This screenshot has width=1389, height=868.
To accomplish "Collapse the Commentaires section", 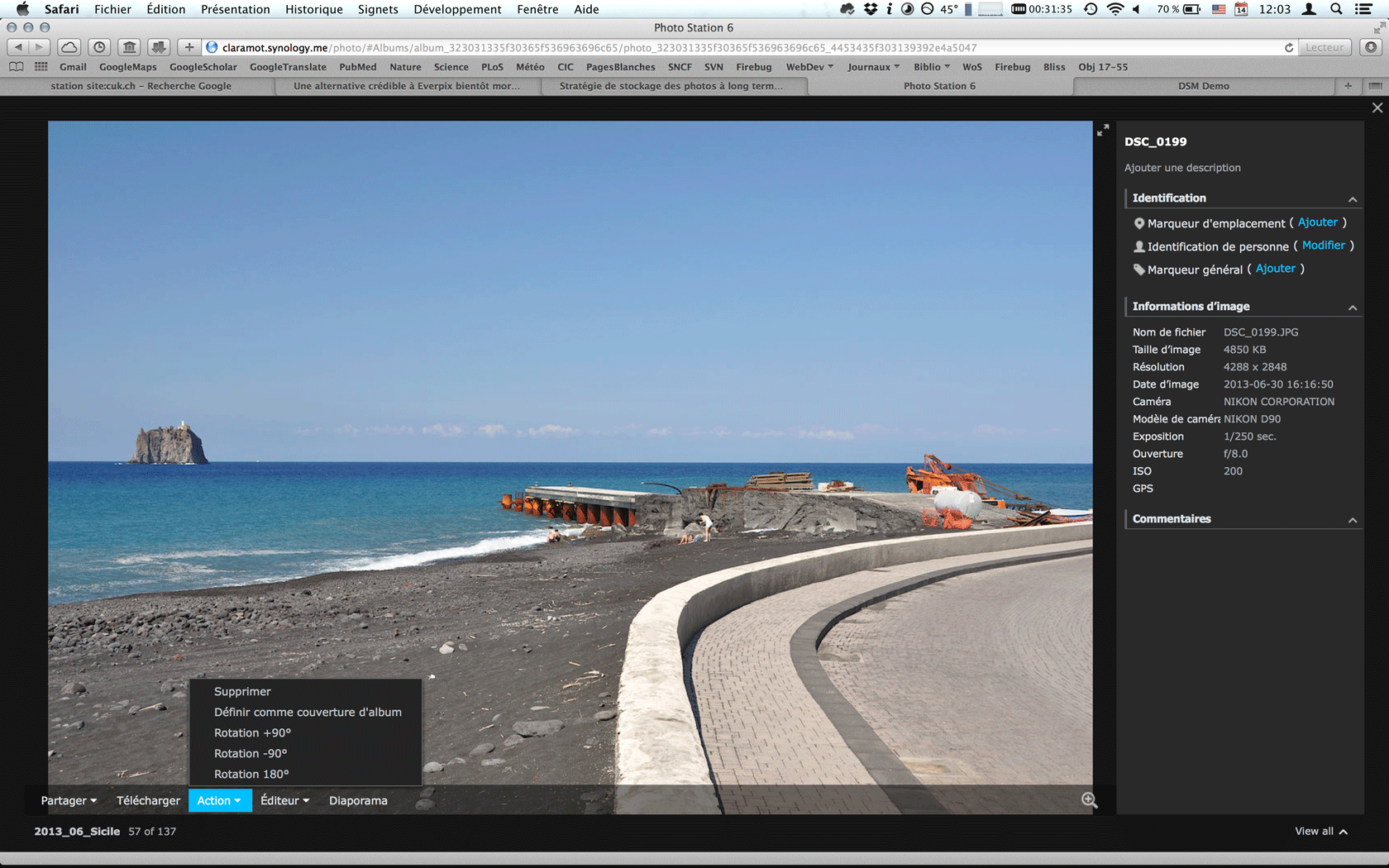I will [1353, 520].
